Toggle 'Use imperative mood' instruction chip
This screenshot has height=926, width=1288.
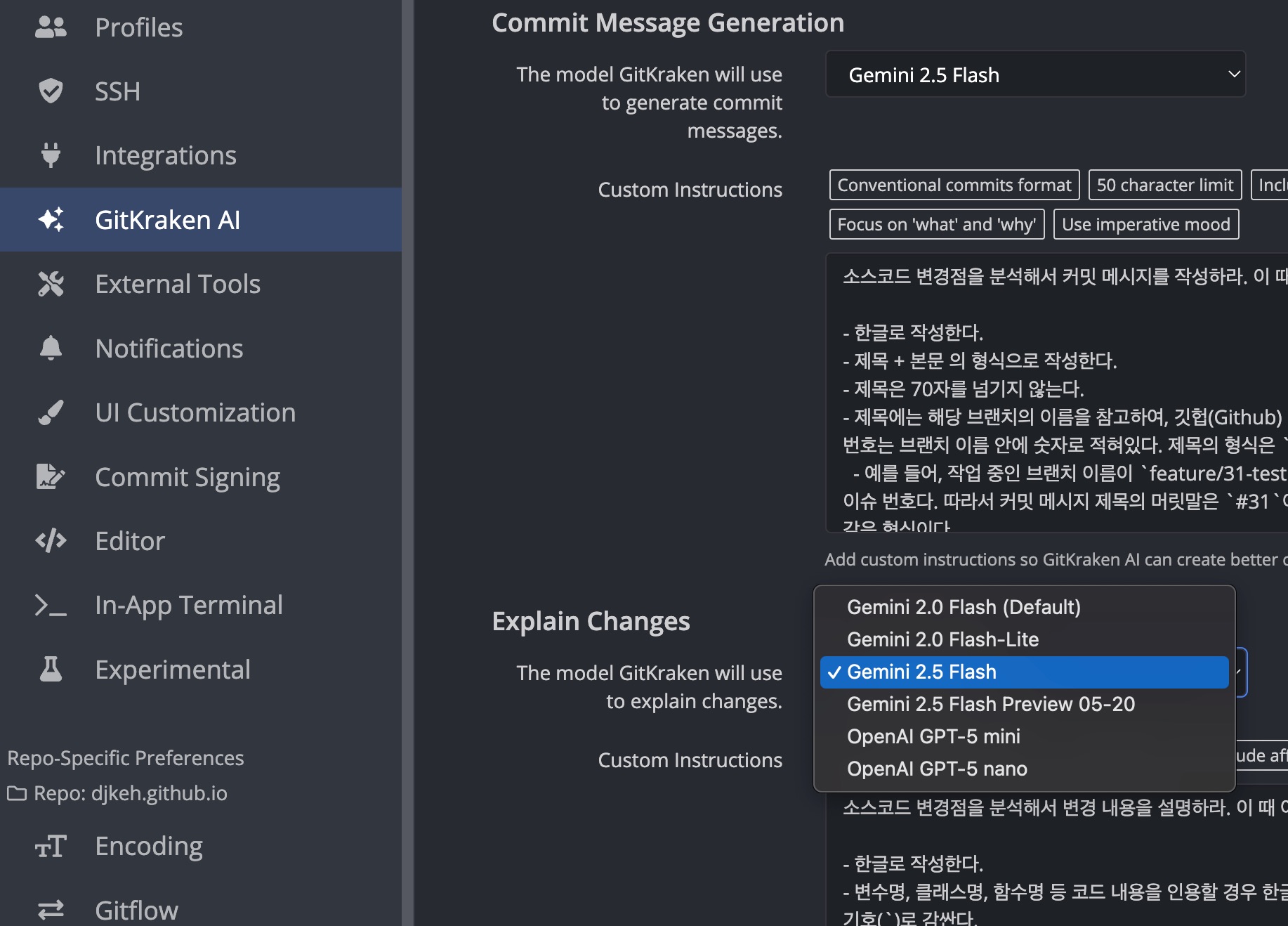[x=1145, y=224]
